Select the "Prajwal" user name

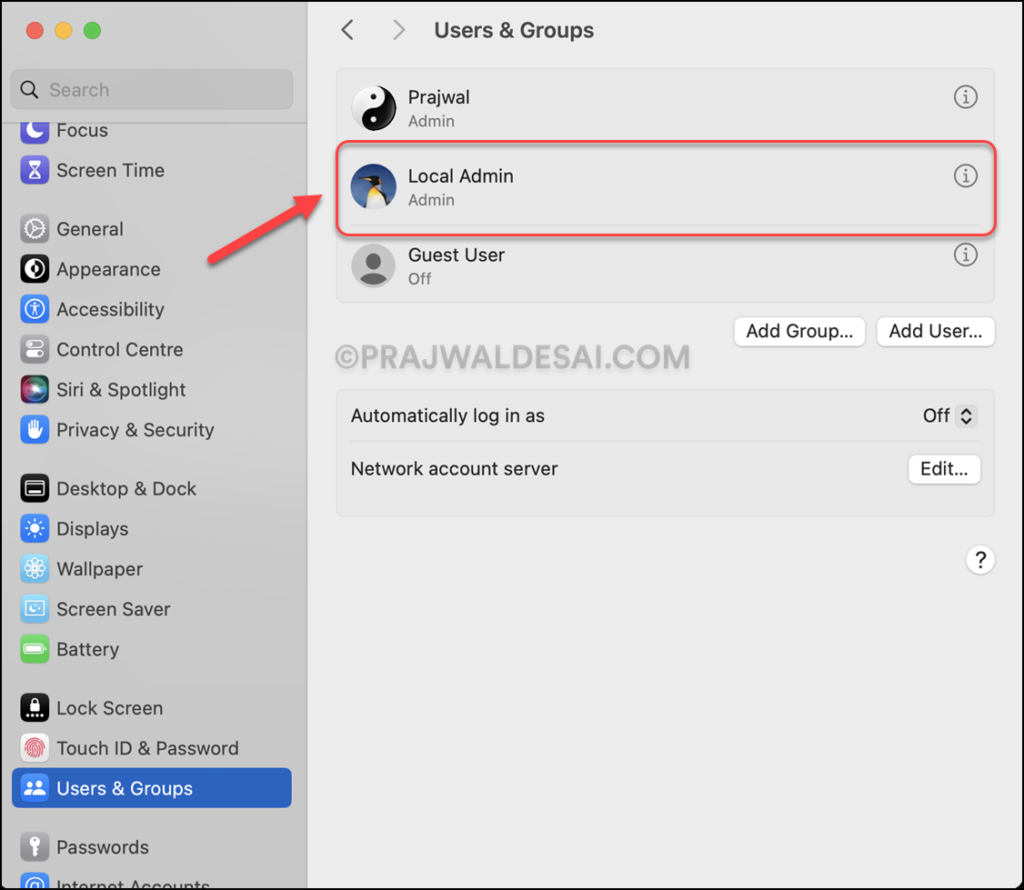pyautogui.click(x=439, y=97)
